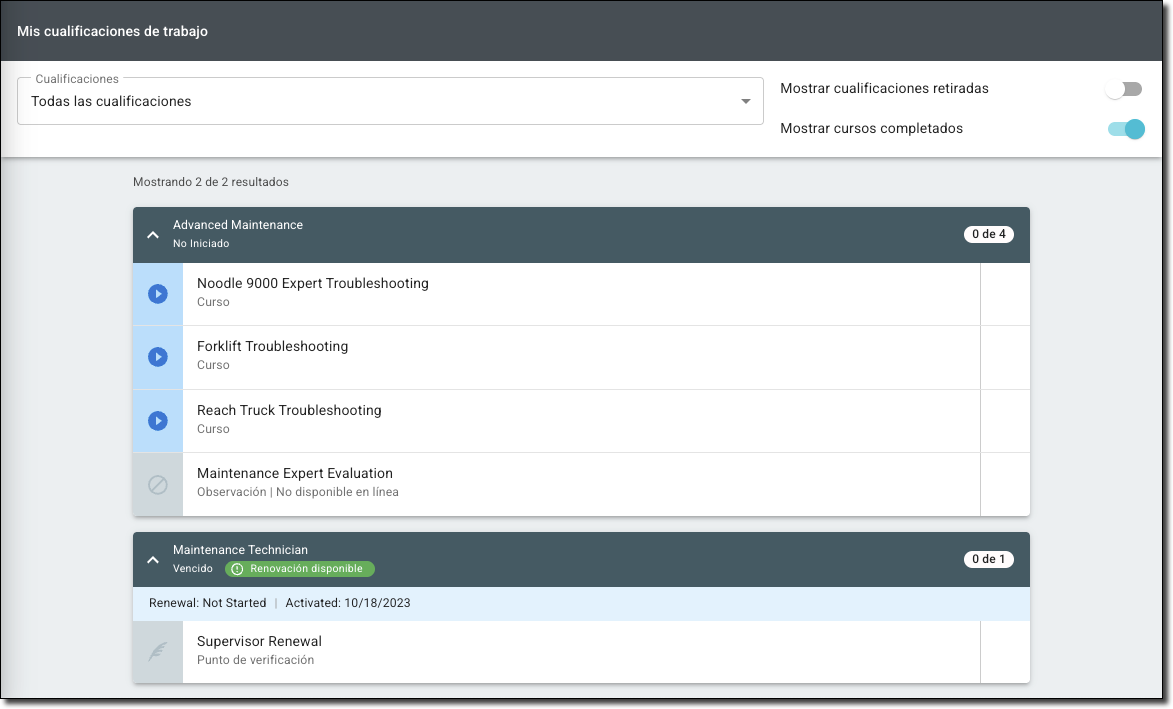Screen dimensions: 1173x709
Task: Play Noodle 9000 Expert Troubleshooting course icon
Action: click(157, 294)
